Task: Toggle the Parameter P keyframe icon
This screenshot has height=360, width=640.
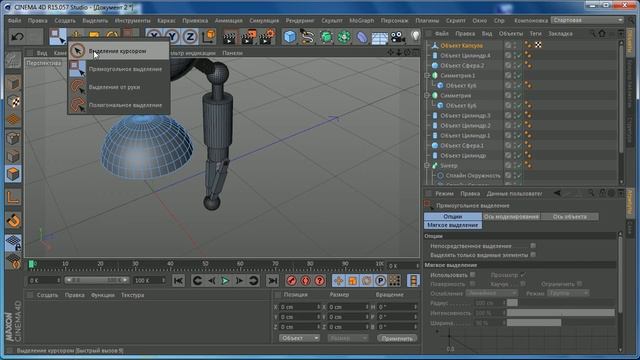Action: point(380,280)
